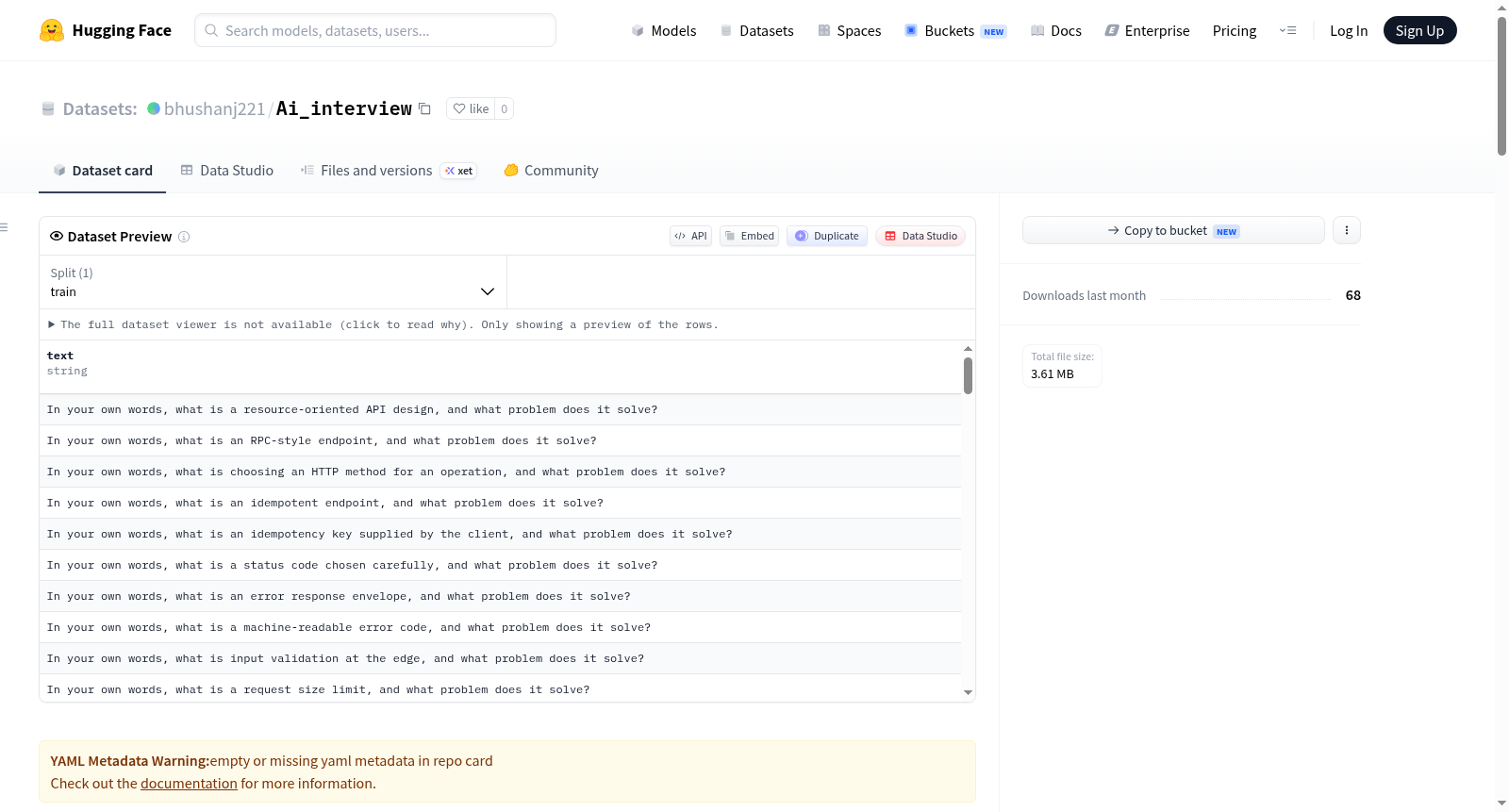Click the bhushanj221 avatar icon

pyautogui.click(x=154, y=108)
